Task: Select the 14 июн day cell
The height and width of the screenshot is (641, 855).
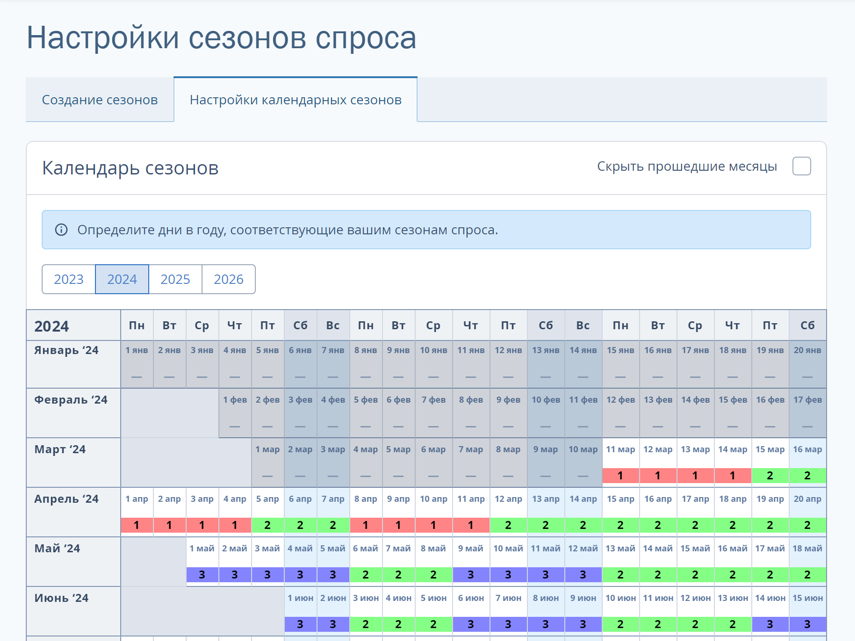Action: [x=770, y=610]
